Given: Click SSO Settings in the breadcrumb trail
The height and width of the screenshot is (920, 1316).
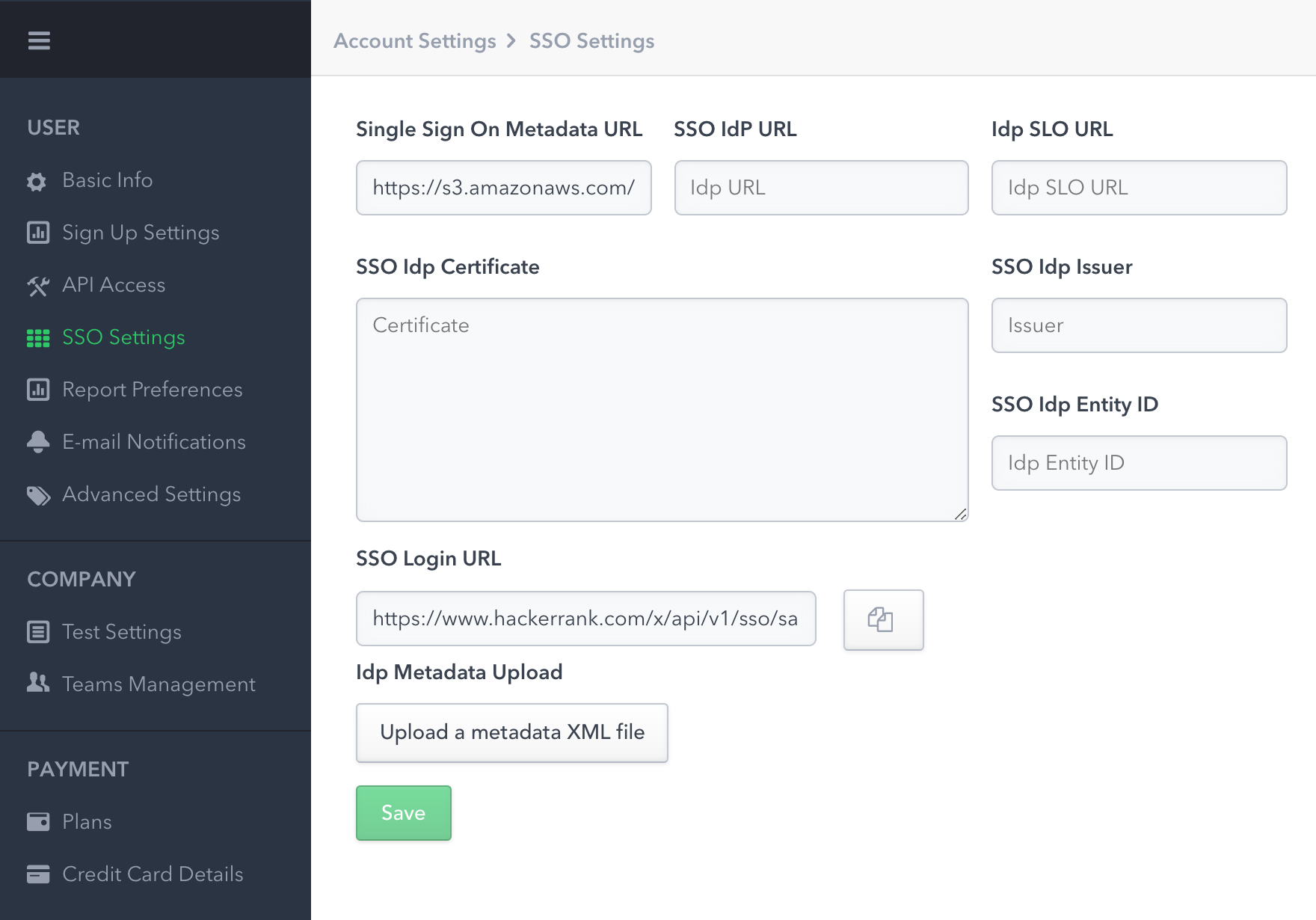Looking at the screenshot, I should pyautogui.click(x=591, y=41).
